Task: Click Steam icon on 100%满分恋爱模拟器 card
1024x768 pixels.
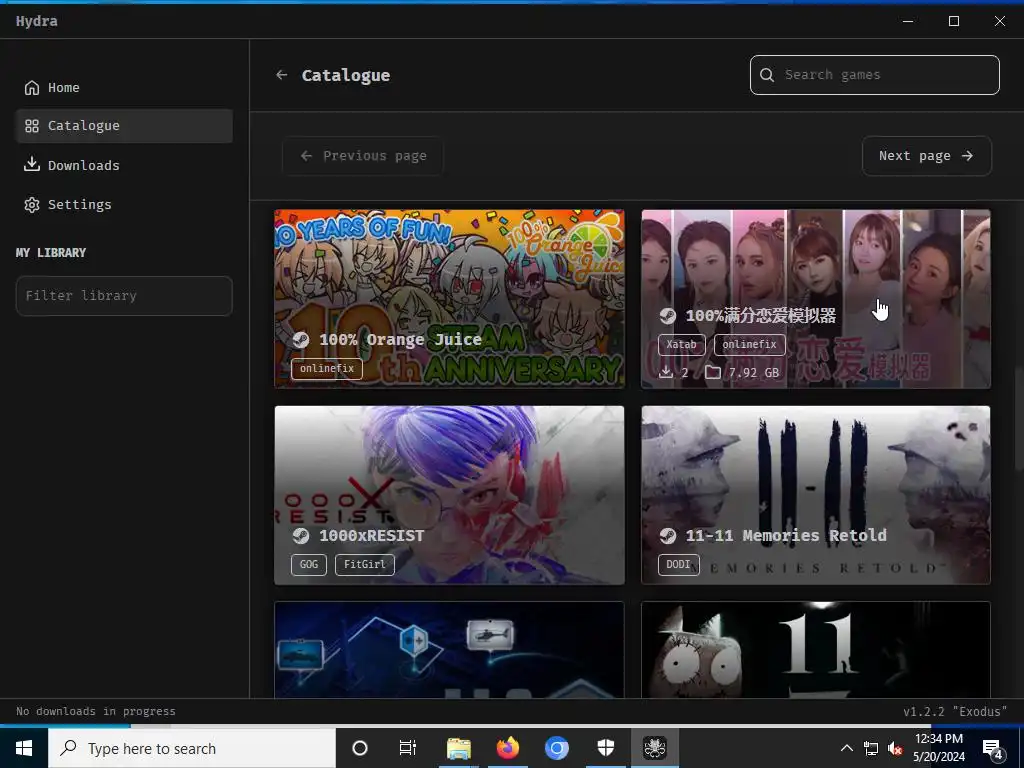Action: 667,316
